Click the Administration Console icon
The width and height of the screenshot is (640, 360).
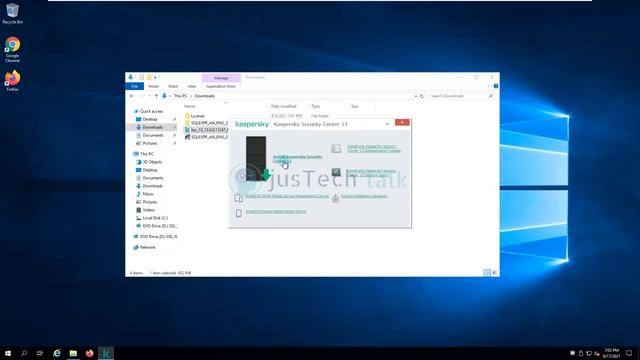[x=336, y=149]
